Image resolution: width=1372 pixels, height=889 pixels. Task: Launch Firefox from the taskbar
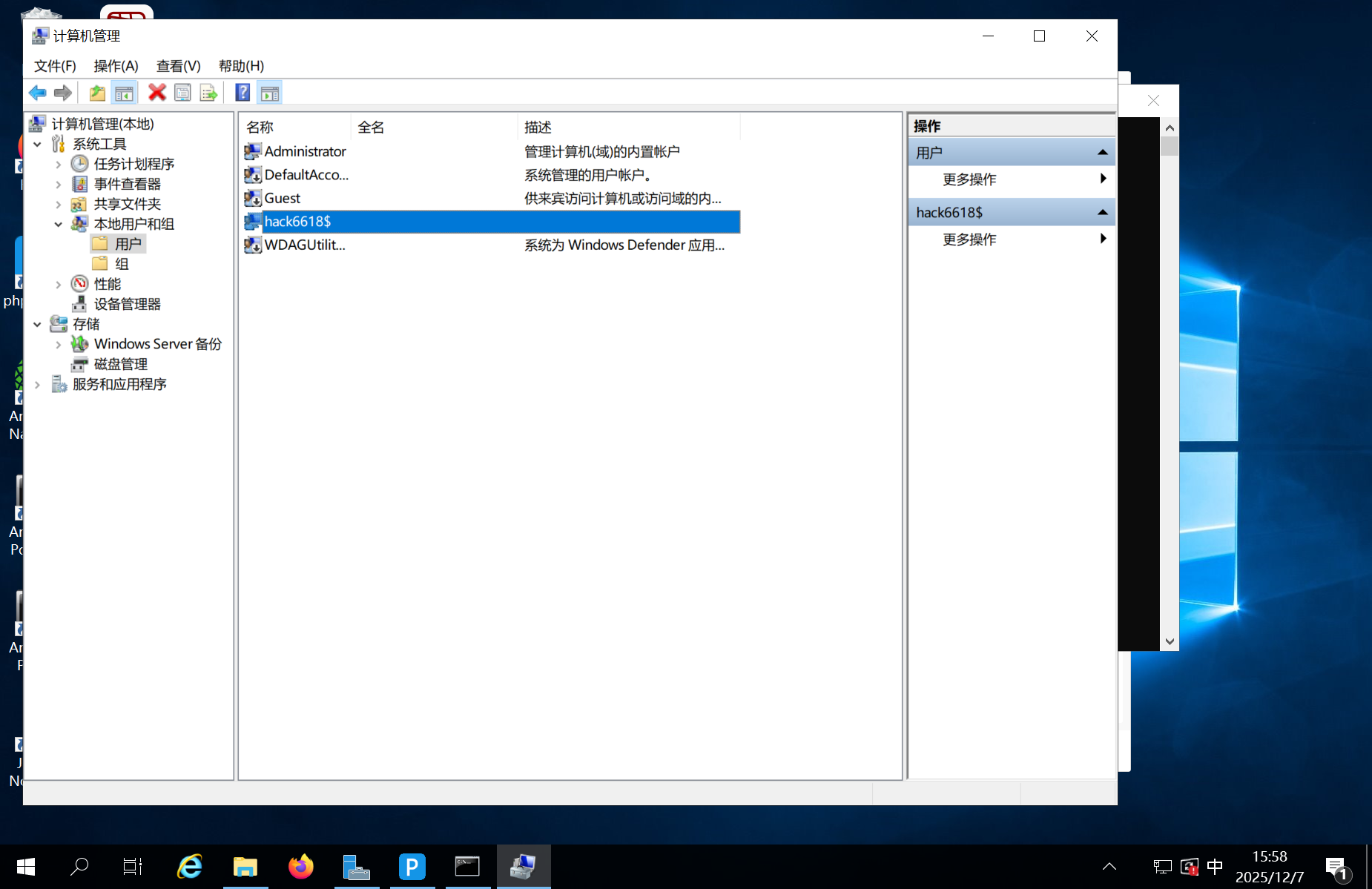[x=301, y=867]
